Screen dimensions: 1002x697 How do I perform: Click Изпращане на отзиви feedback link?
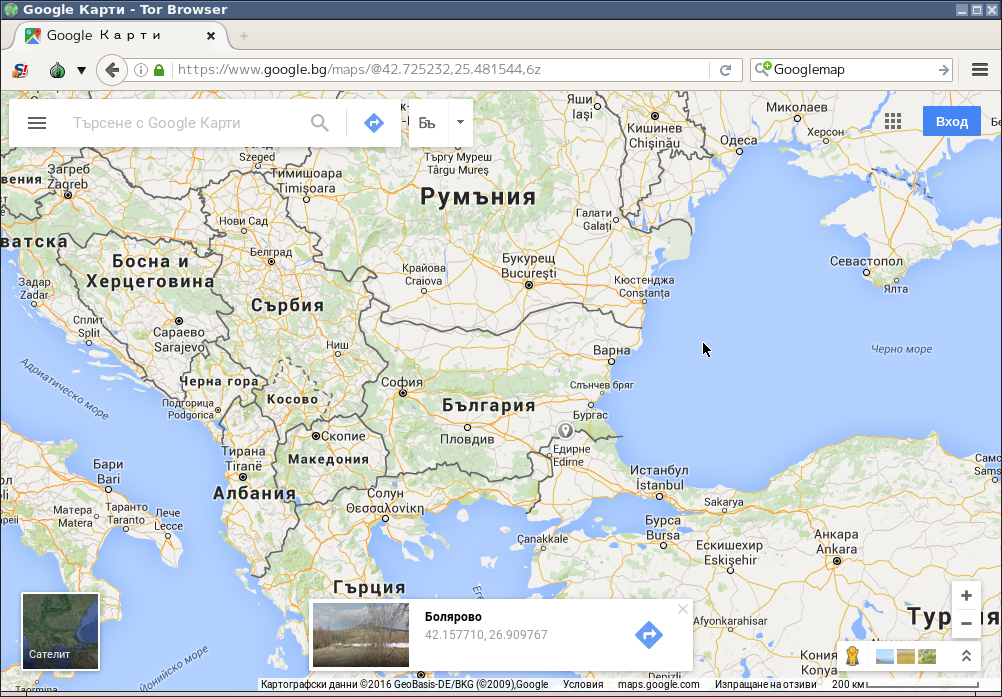pos(766,684)
